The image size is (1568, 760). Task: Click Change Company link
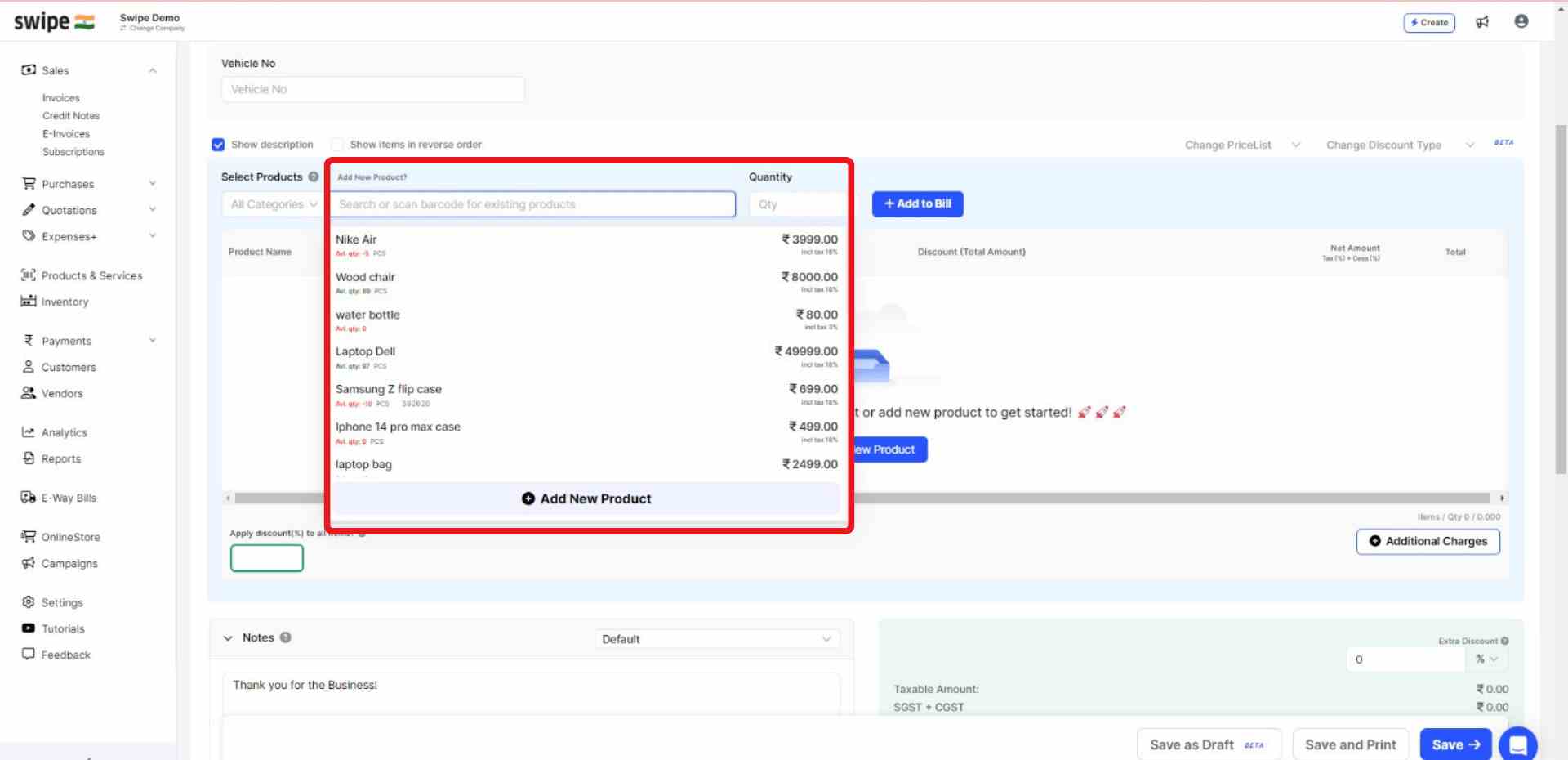click(x=153, y=29)
